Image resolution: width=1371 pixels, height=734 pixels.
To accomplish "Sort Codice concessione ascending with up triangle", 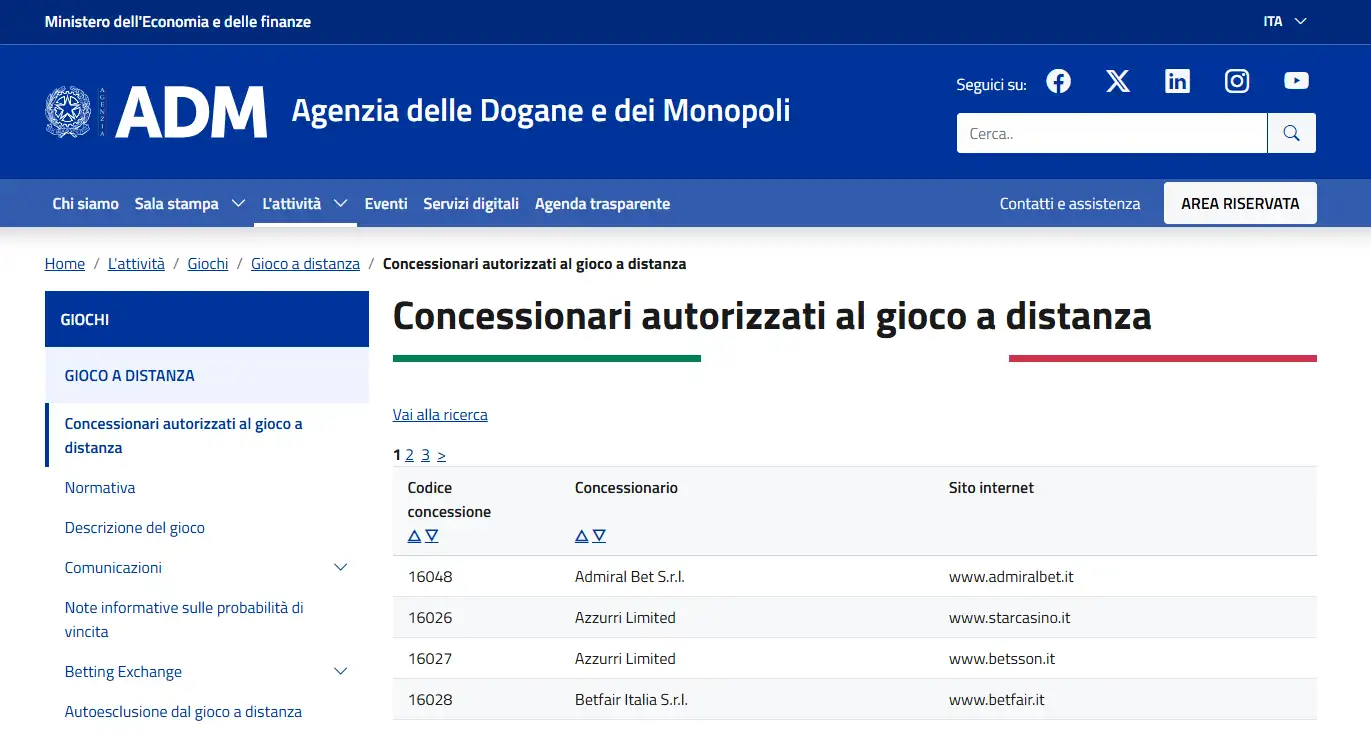I will pos(414,536).
